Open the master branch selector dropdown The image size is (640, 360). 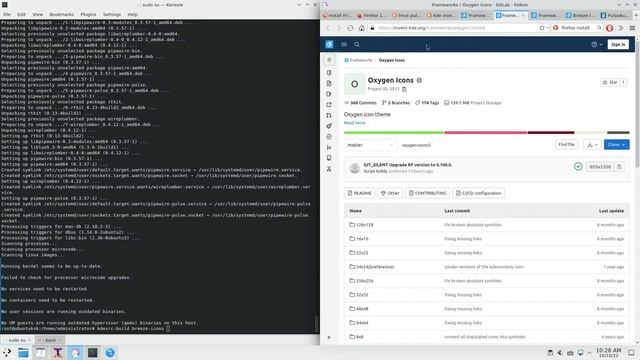click(370, 145)
